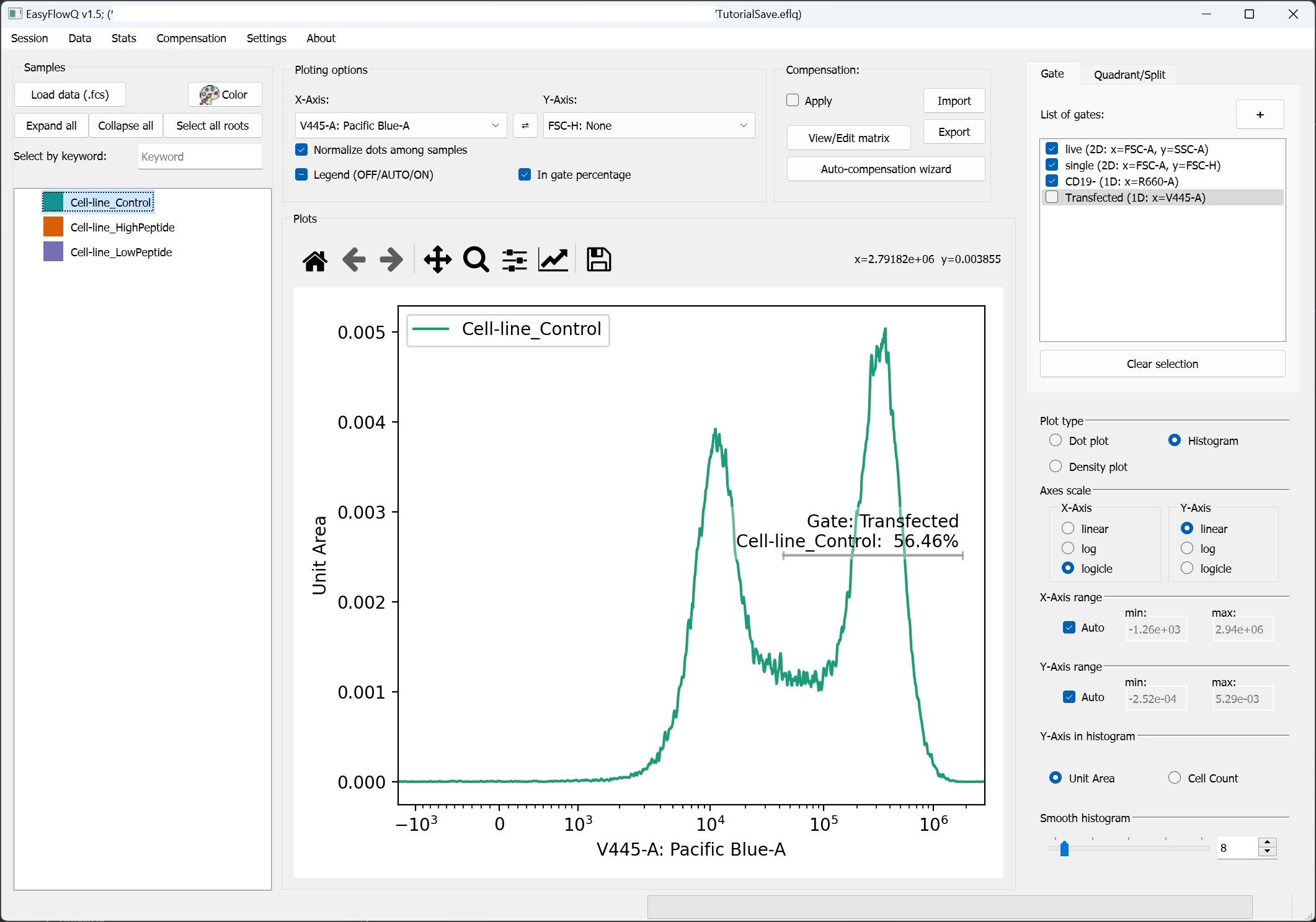Click the Load data (.fcs) button
The image size is (1316, 922).
(x=70, y=95)
